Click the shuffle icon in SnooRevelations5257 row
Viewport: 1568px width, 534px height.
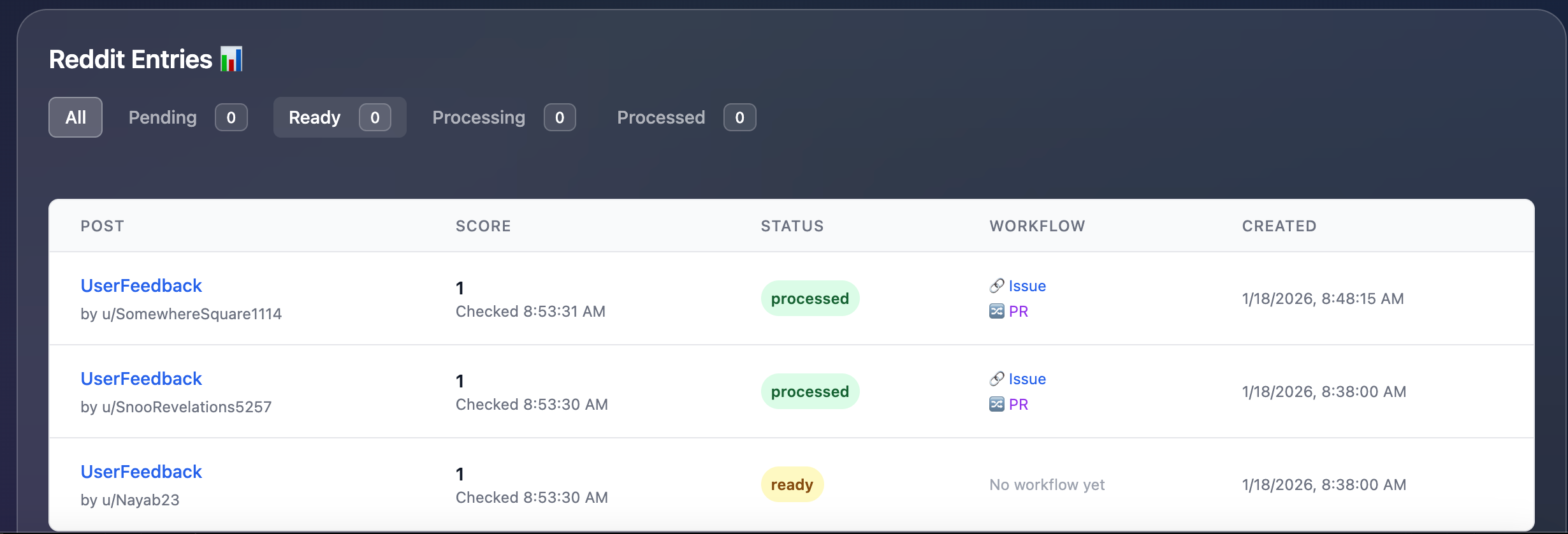pyautogui.click(x=997, y=405)
